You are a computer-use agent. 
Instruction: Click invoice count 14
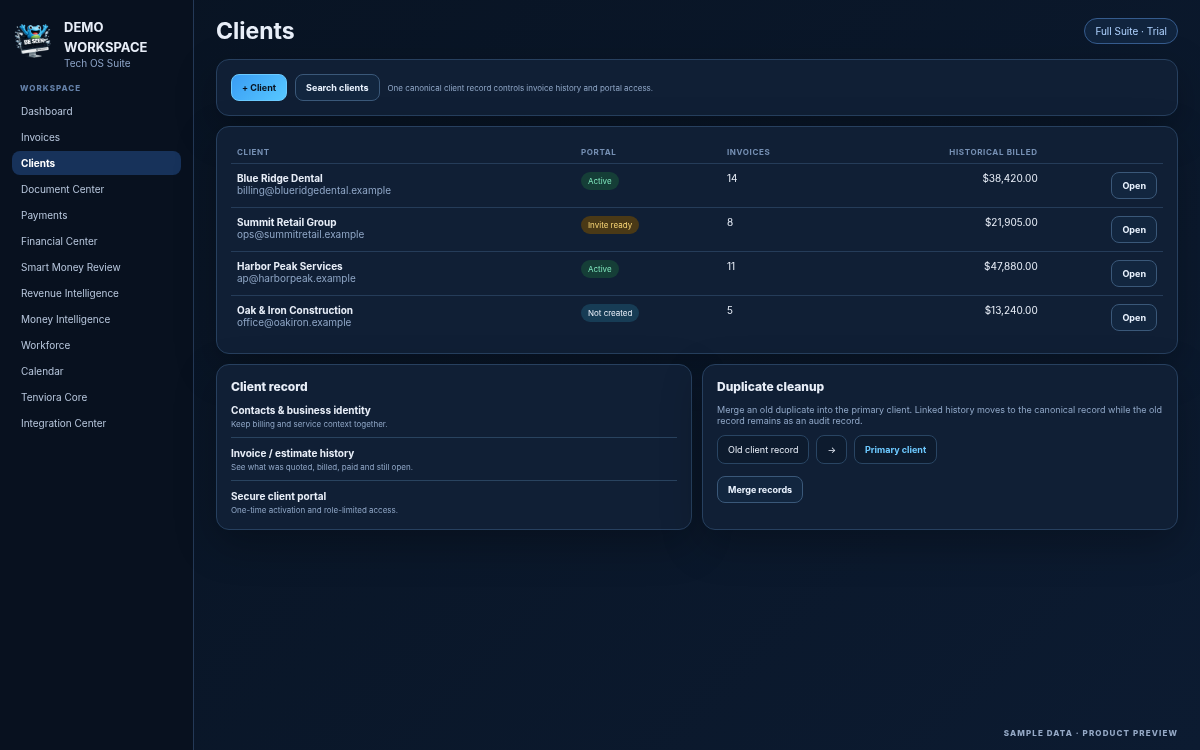[x=732, y=178]
